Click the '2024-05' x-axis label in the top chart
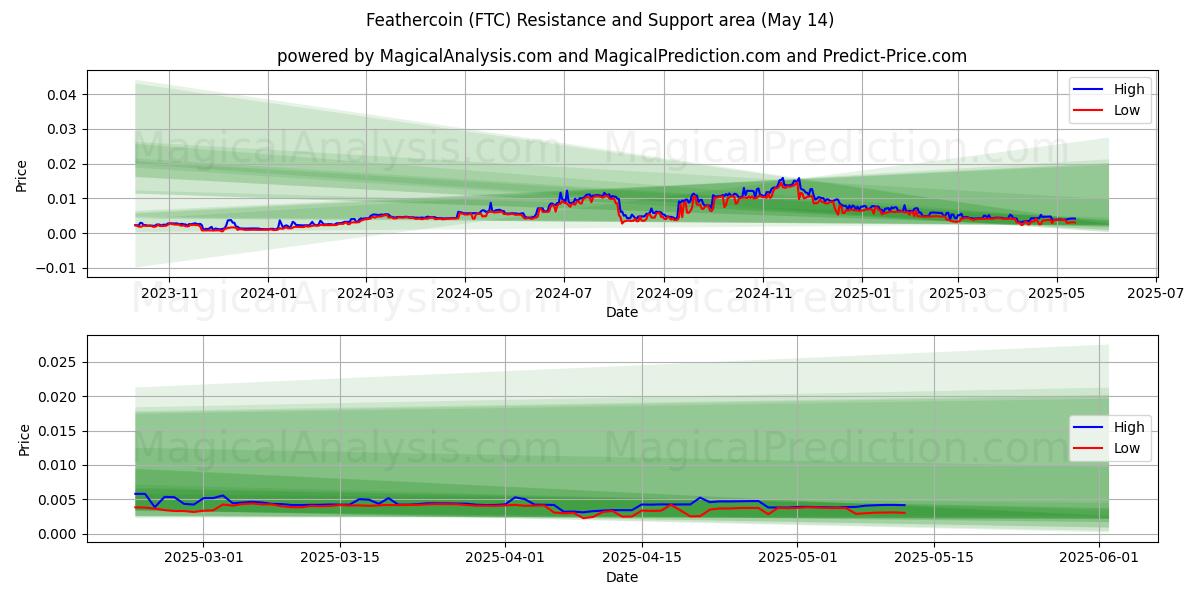1200x600 pixels. (464, 293)
